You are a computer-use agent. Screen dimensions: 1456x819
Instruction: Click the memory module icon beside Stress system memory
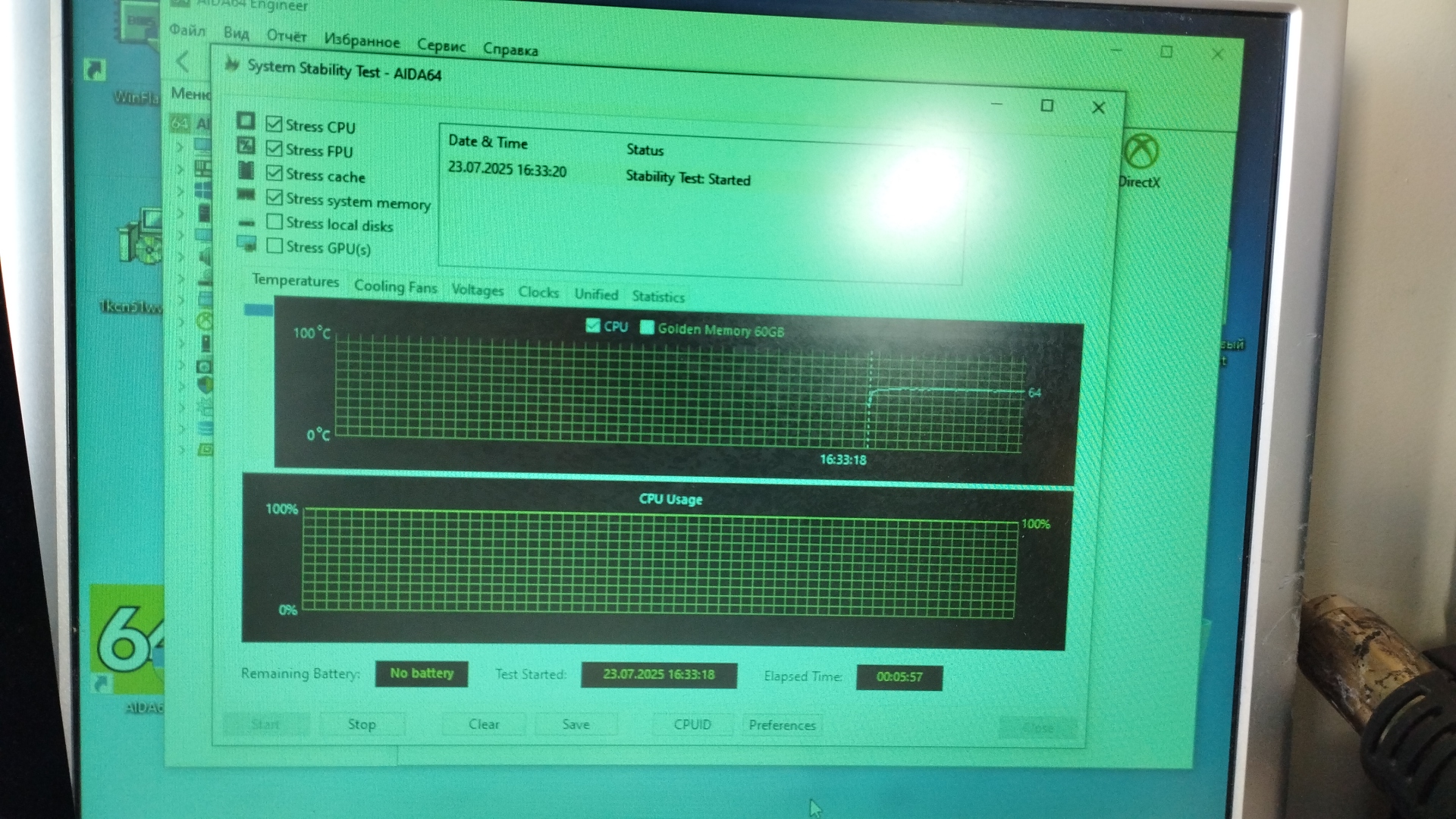pyautogui.click(x=246, y=195)
